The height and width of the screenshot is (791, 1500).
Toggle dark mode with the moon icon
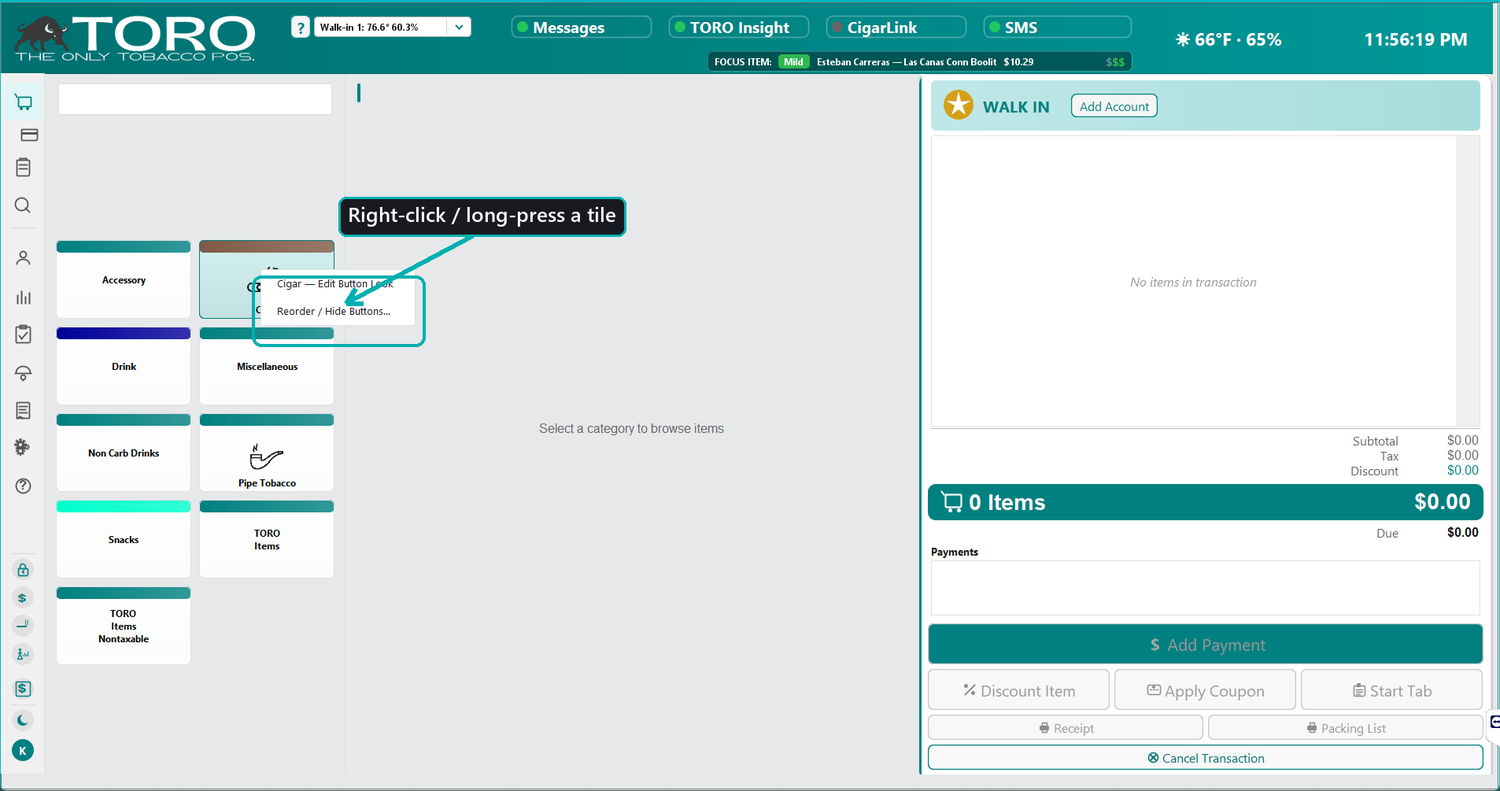(23, 720)
